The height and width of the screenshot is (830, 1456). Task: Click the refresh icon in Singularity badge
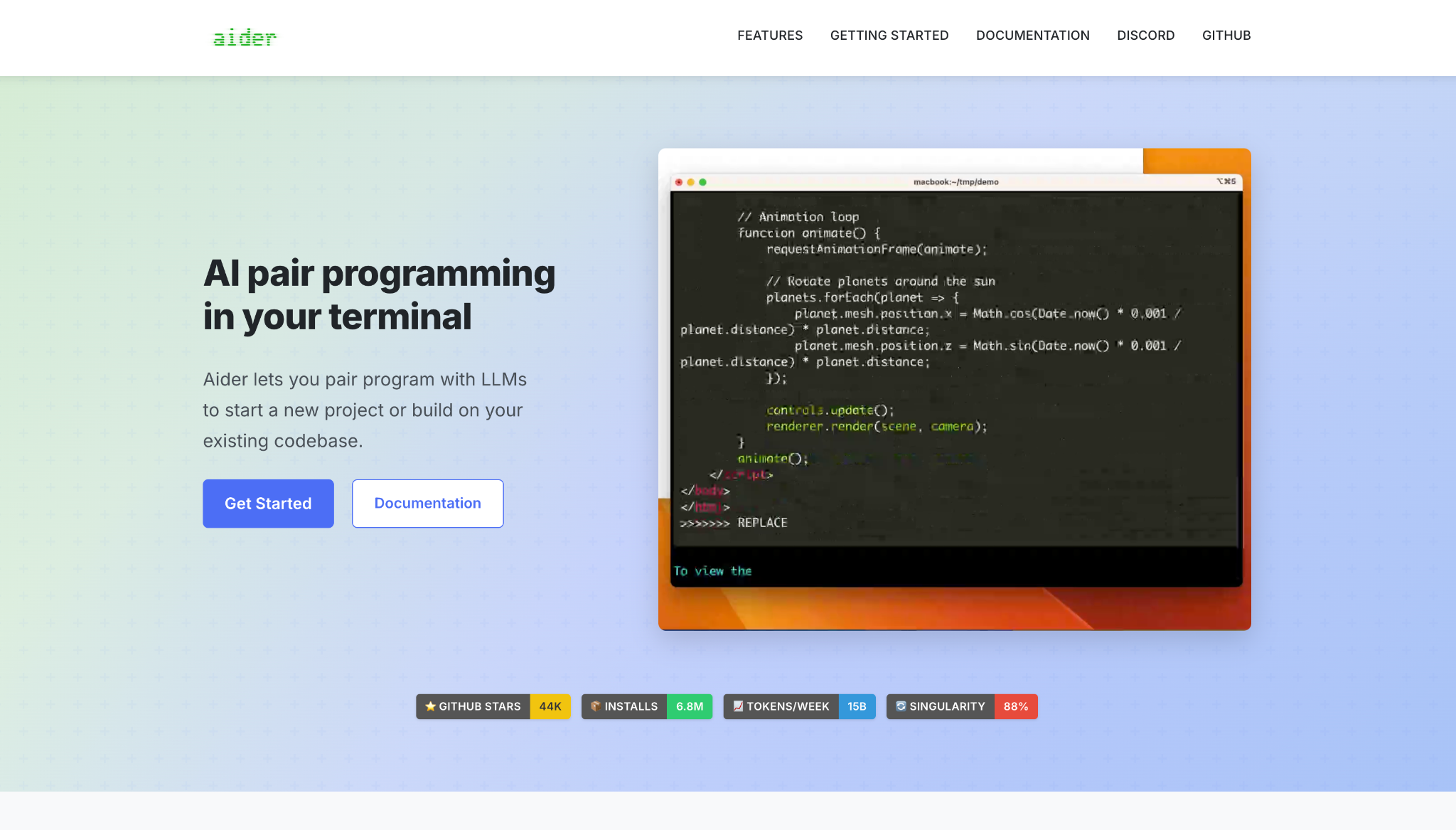901,706
